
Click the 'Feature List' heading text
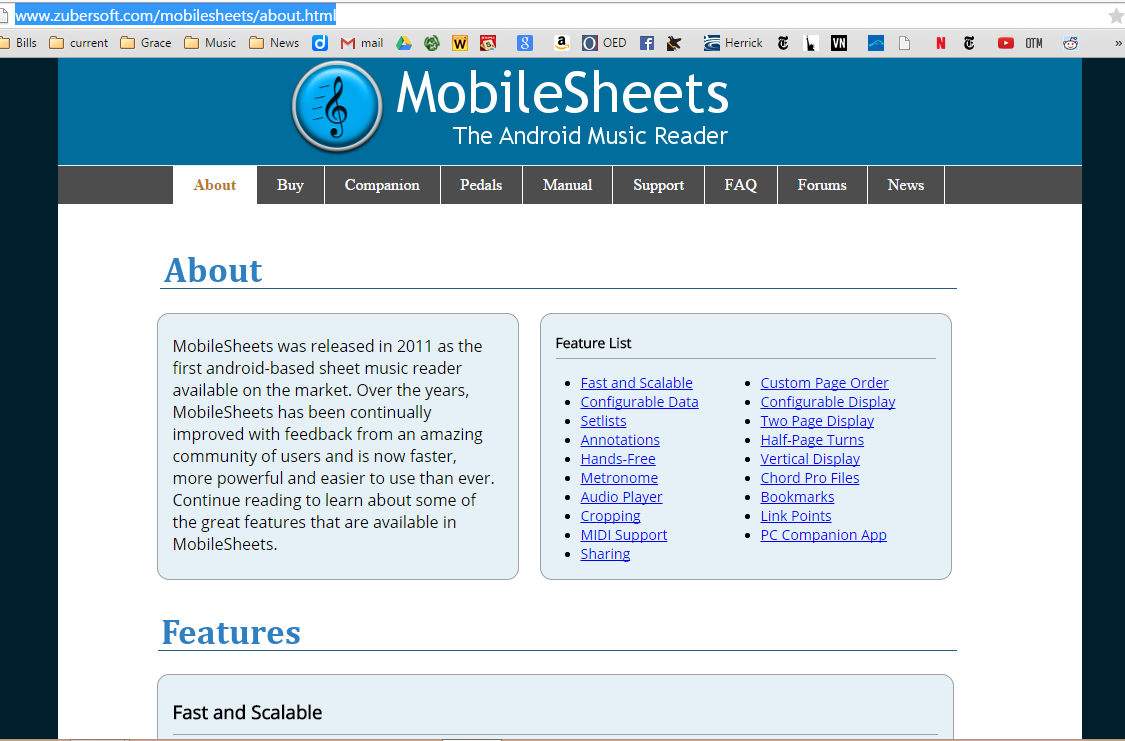(593, 344)
